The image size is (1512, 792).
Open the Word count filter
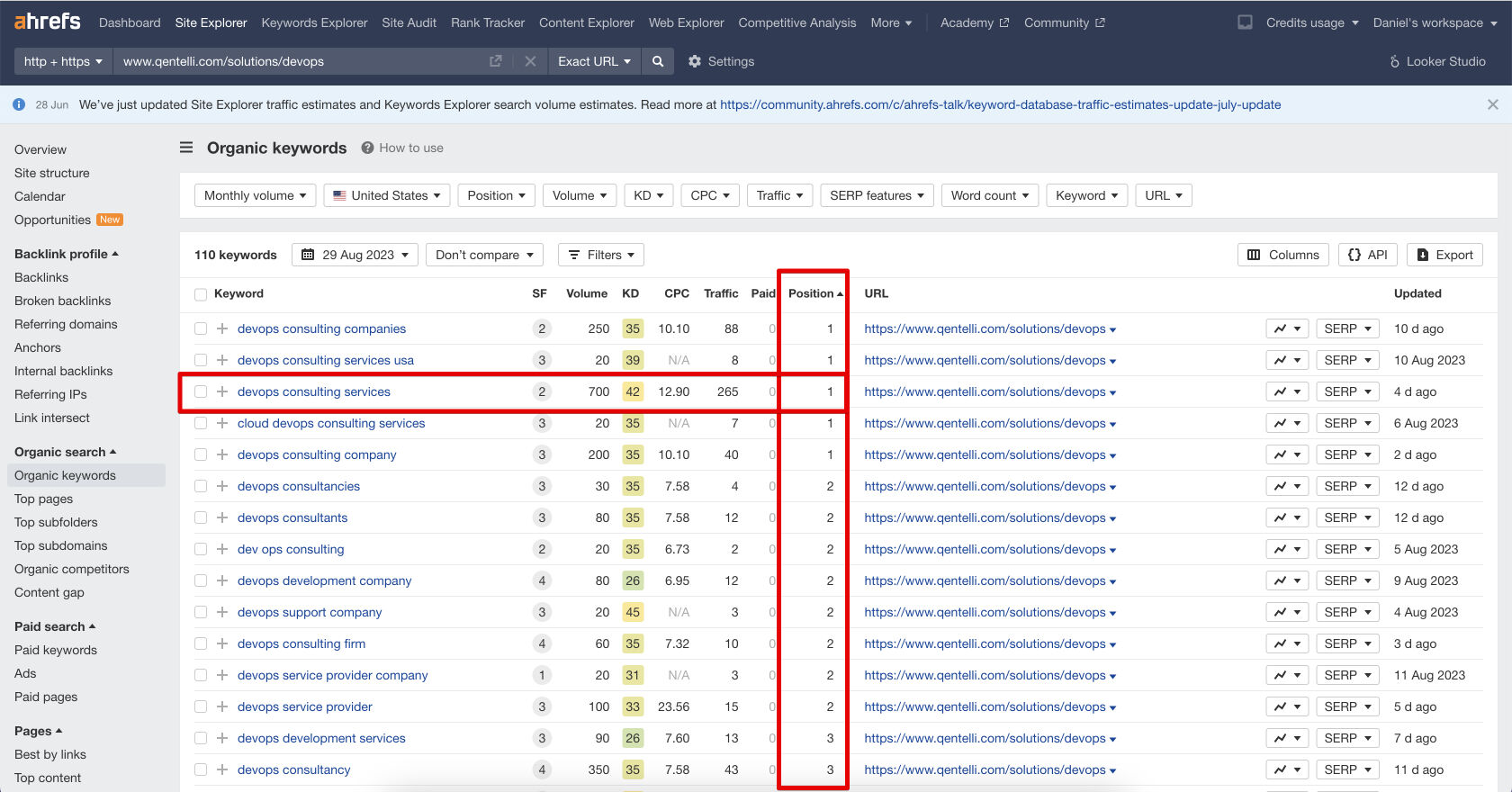[990, 195]
